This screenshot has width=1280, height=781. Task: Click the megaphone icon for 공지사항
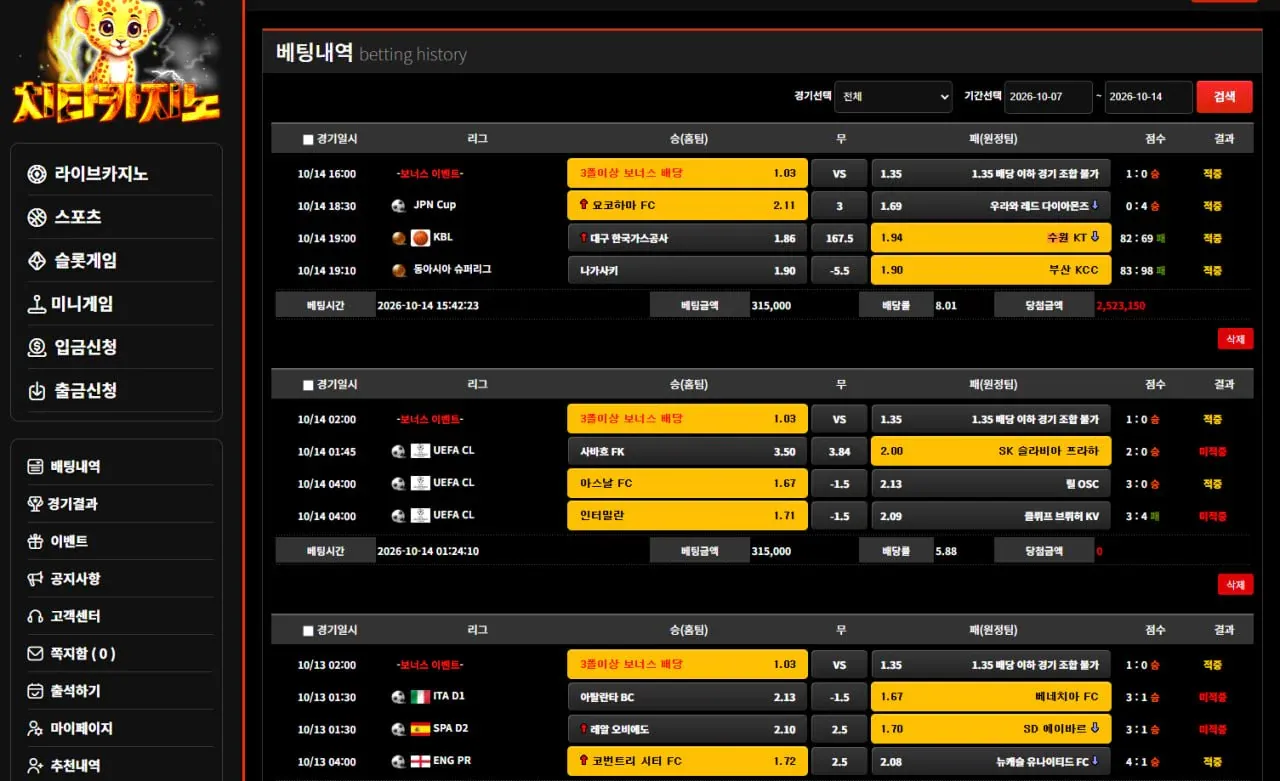point(35,579)
